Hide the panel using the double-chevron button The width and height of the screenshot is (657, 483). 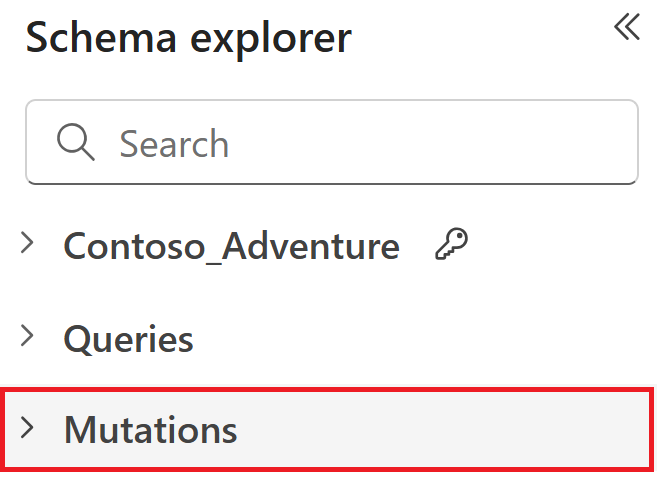click(627, 27)
